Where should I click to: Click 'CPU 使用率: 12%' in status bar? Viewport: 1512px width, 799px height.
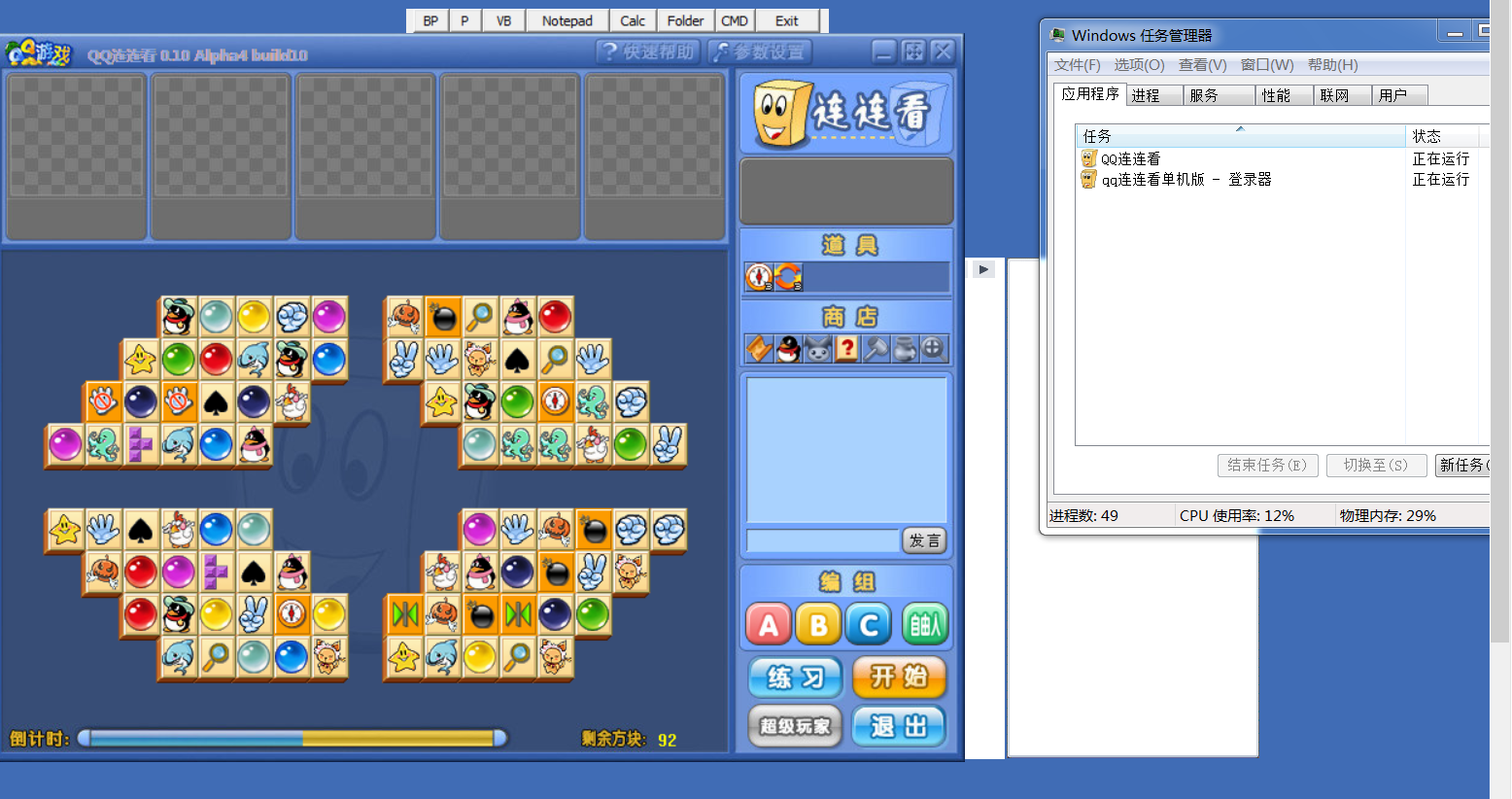1237,515
